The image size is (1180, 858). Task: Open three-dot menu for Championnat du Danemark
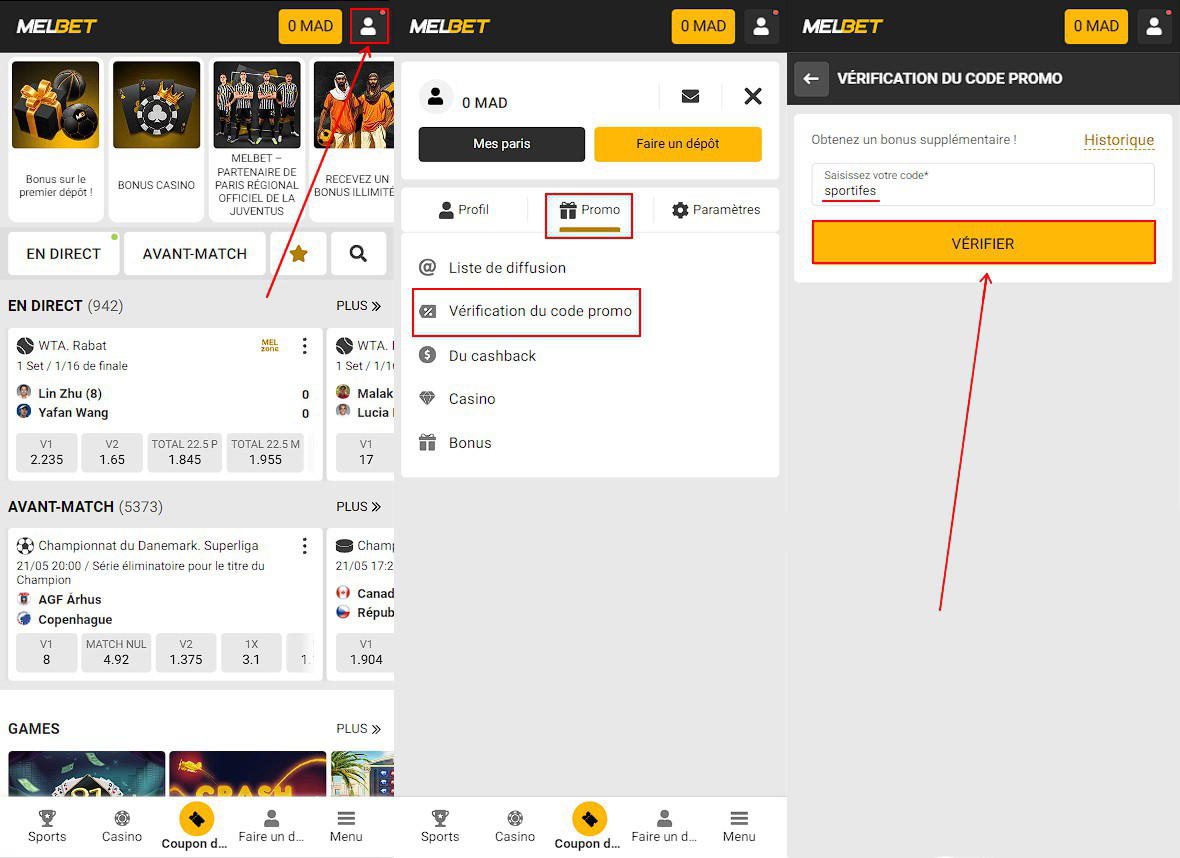pos(305,546)
